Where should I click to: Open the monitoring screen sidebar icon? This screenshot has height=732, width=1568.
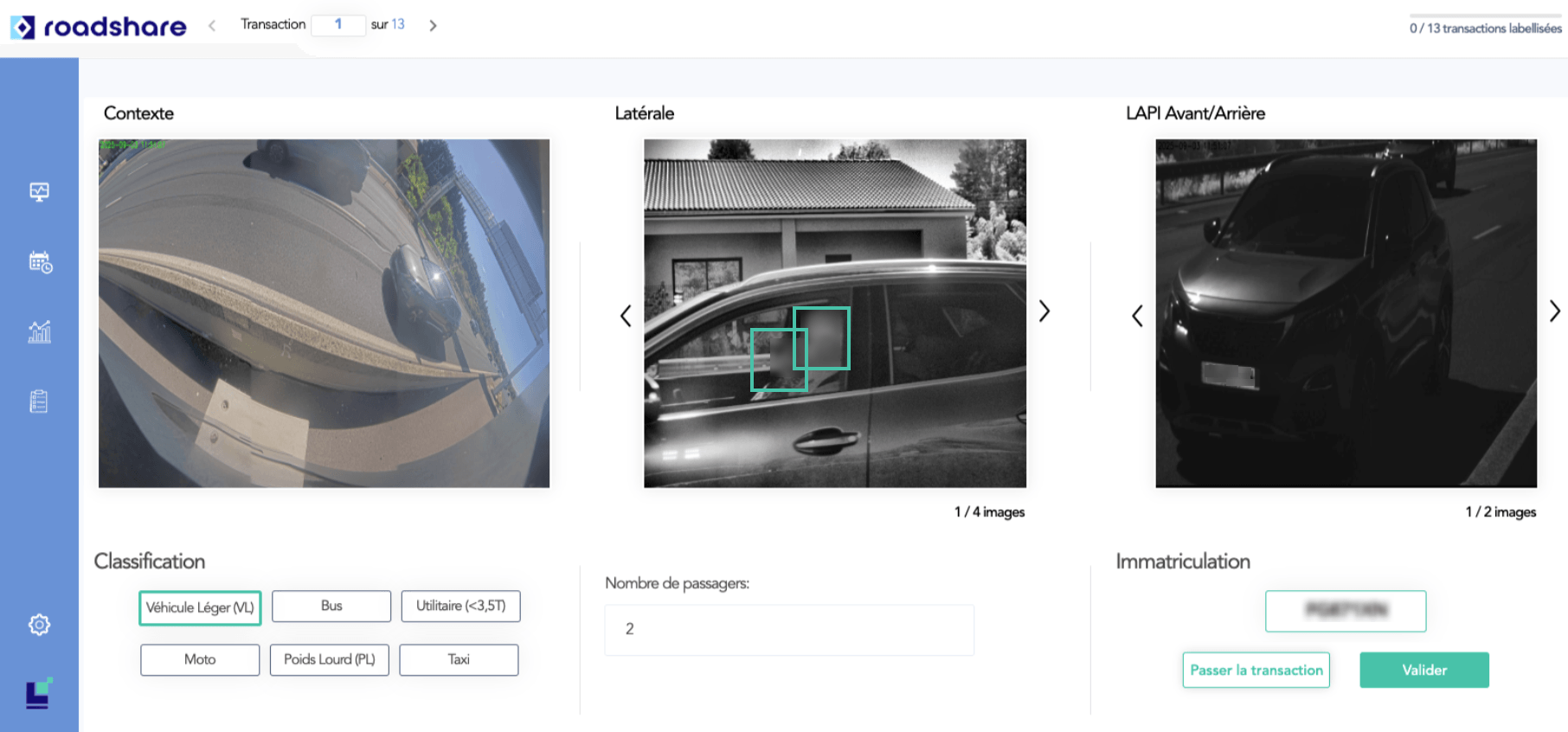tap(39, 191)
